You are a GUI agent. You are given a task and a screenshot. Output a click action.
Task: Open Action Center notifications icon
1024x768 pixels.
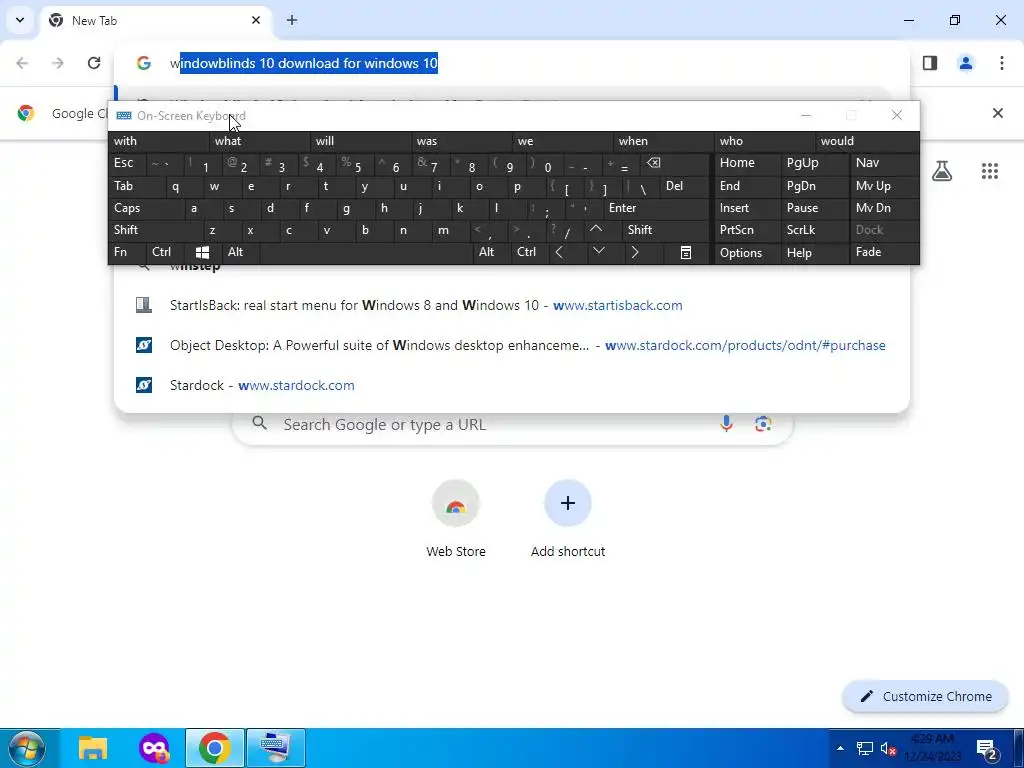coord(987,749)
